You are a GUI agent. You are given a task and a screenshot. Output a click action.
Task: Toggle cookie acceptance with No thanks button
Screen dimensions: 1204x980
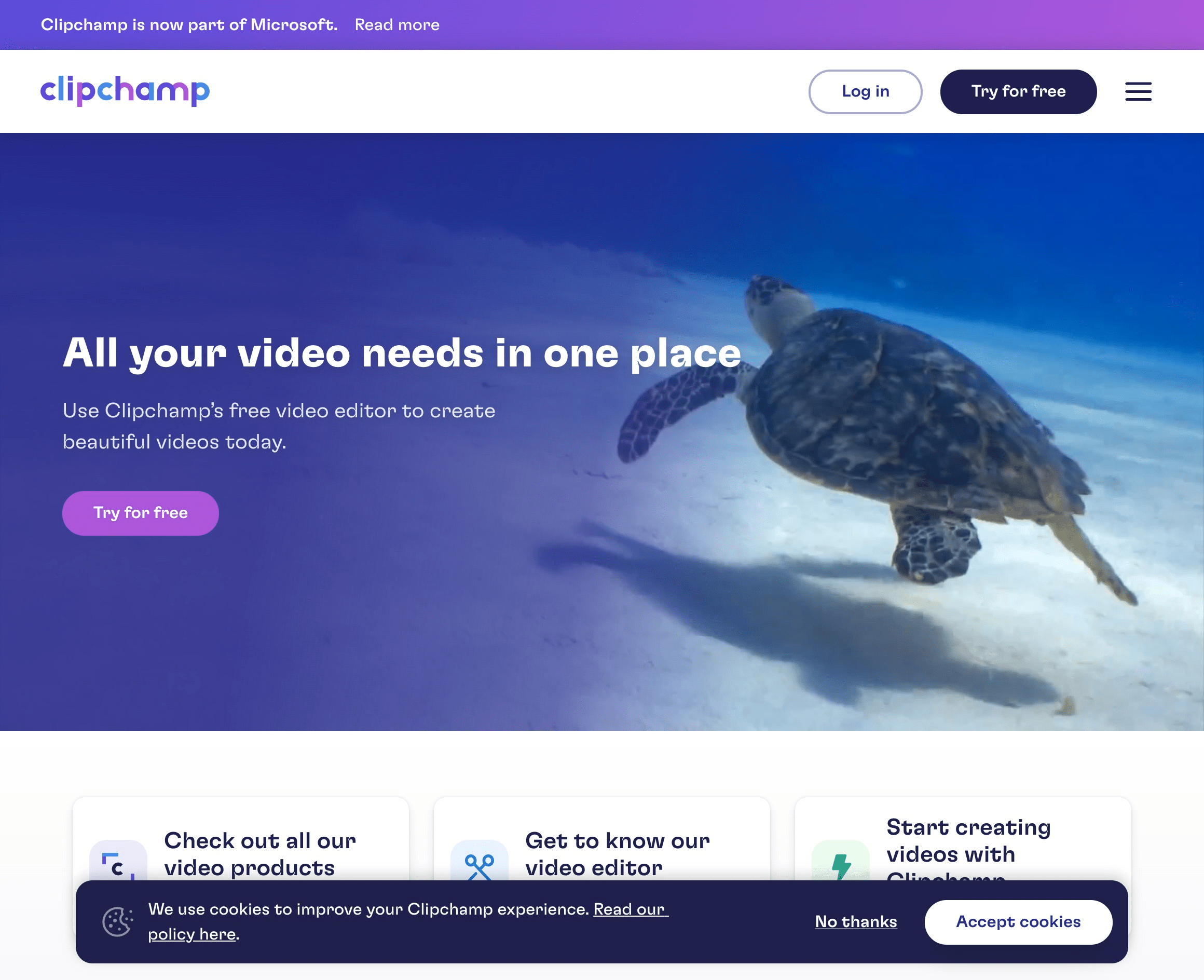pyautogui.click(x=856, y=922)
